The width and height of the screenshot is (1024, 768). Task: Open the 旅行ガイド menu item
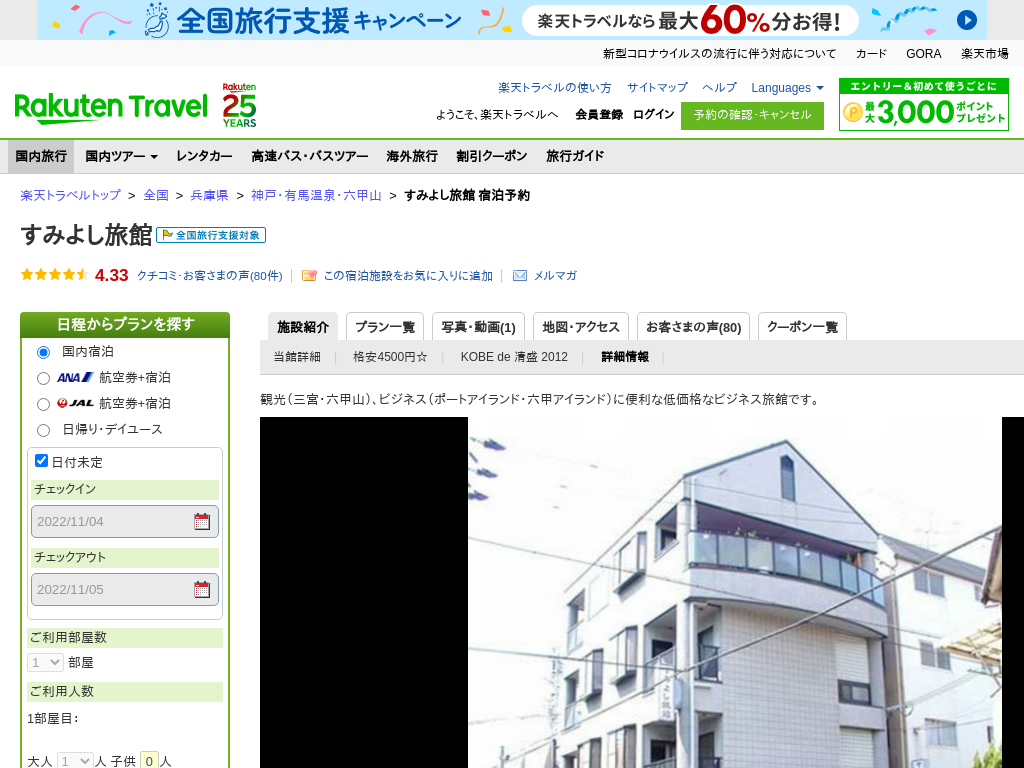(575, 156)
